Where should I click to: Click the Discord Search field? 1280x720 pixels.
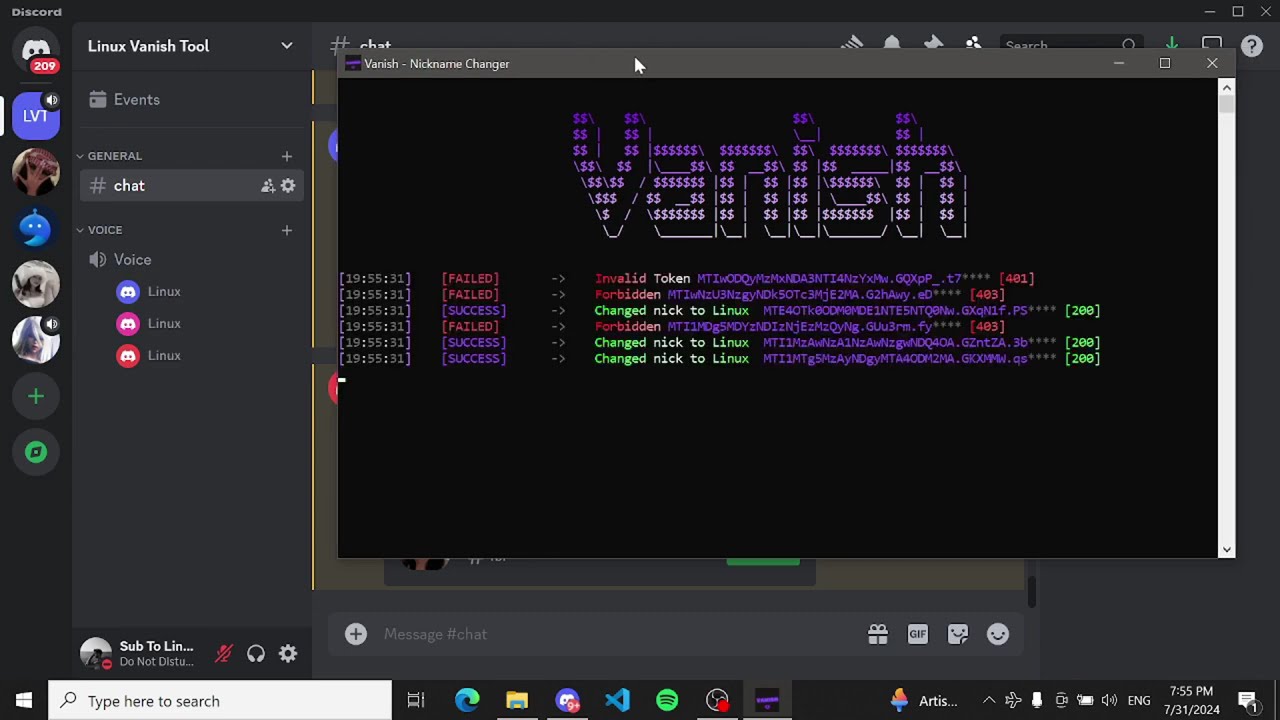coord(1070,46)
